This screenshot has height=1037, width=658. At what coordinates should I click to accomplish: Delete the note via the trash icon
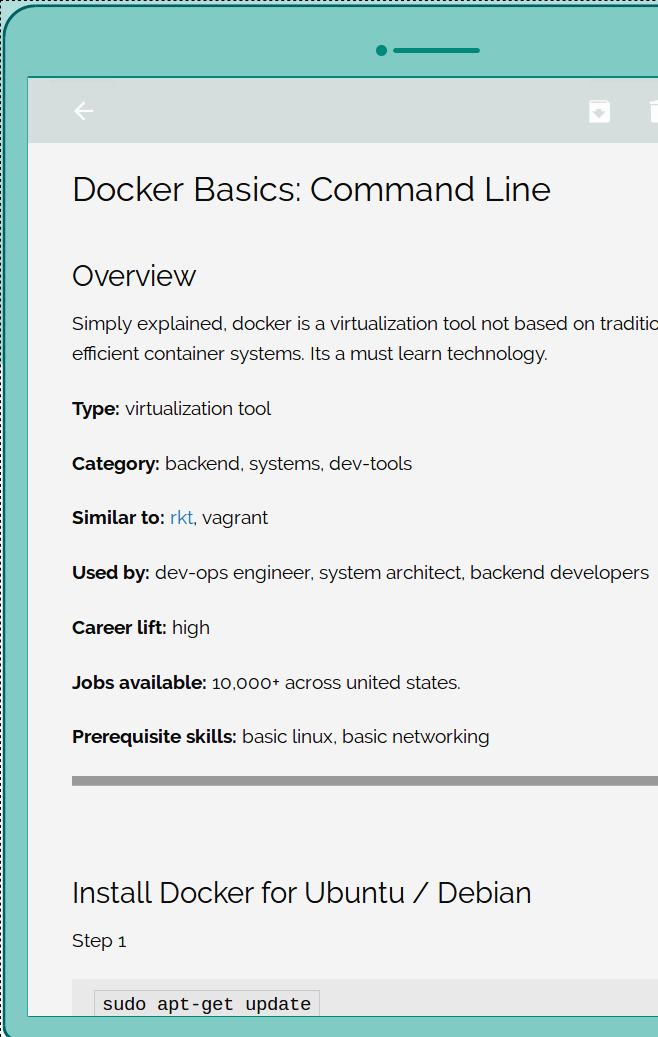point(653,111)
